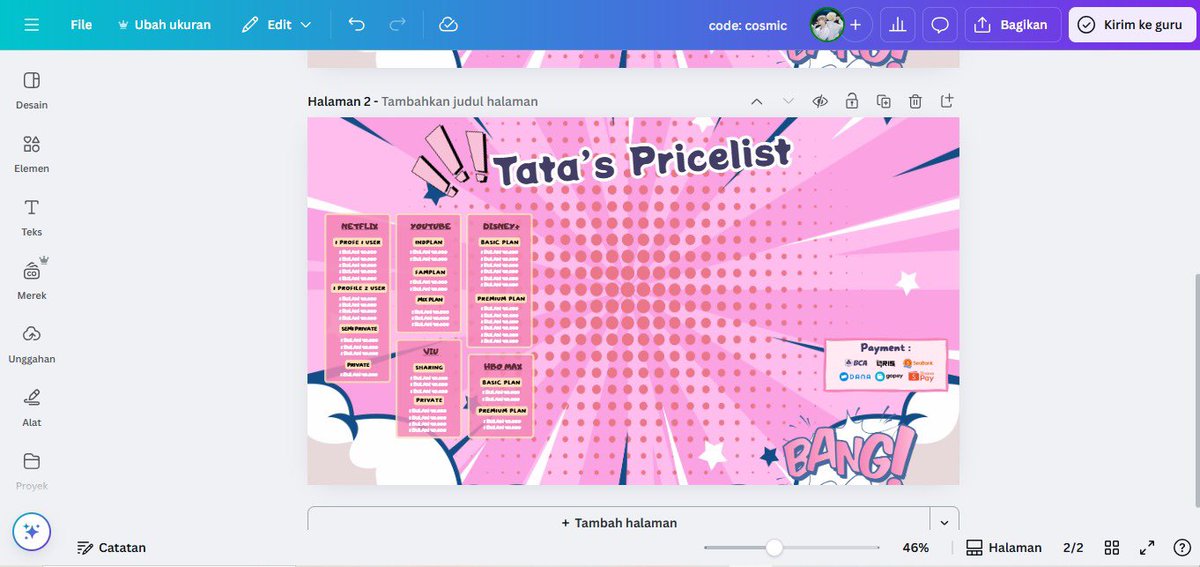Open the Teks sidebar panel
The image size is (1200, 567).
click(x=32, y=217)
